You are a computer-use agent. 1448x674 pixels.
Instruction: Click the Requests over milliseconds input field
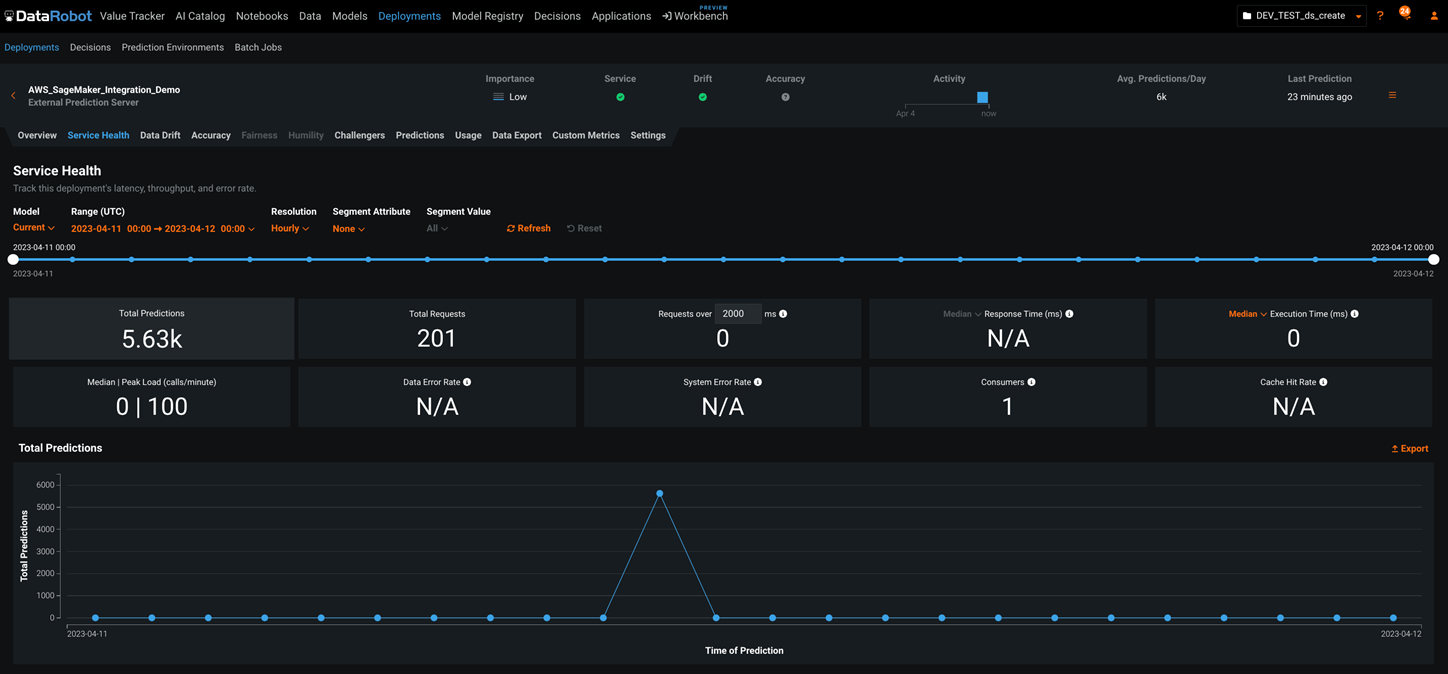[x=737, y=314]
